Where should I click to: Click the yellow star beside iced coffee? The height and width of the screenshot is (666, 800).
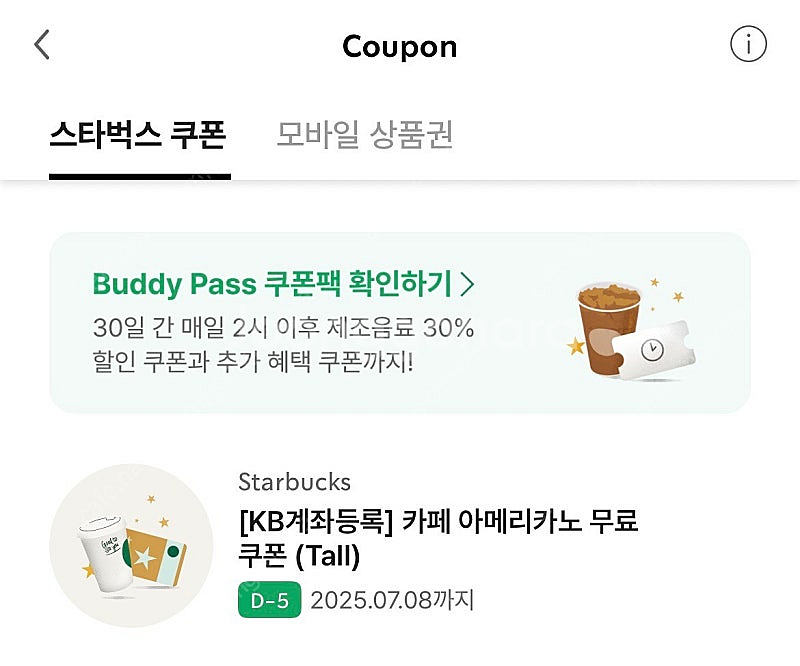coord(577,347)
